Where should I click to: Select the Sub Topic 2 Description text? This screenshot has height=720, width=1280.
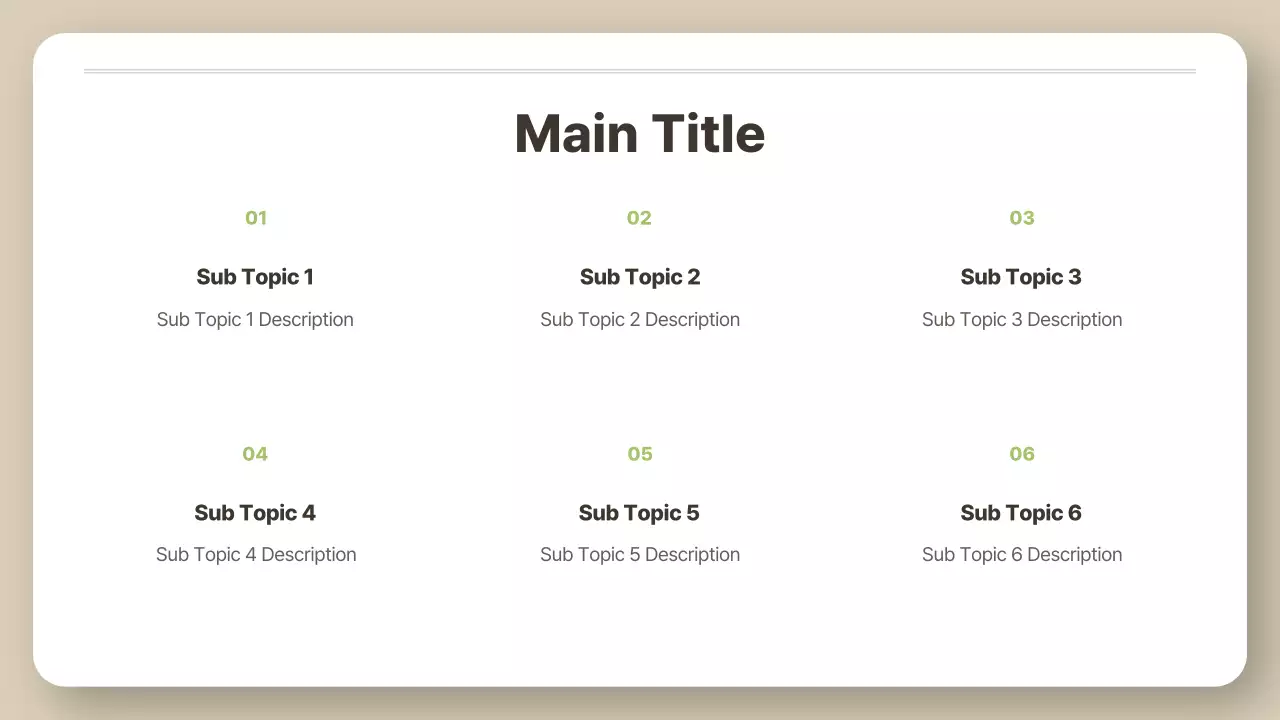640,320
